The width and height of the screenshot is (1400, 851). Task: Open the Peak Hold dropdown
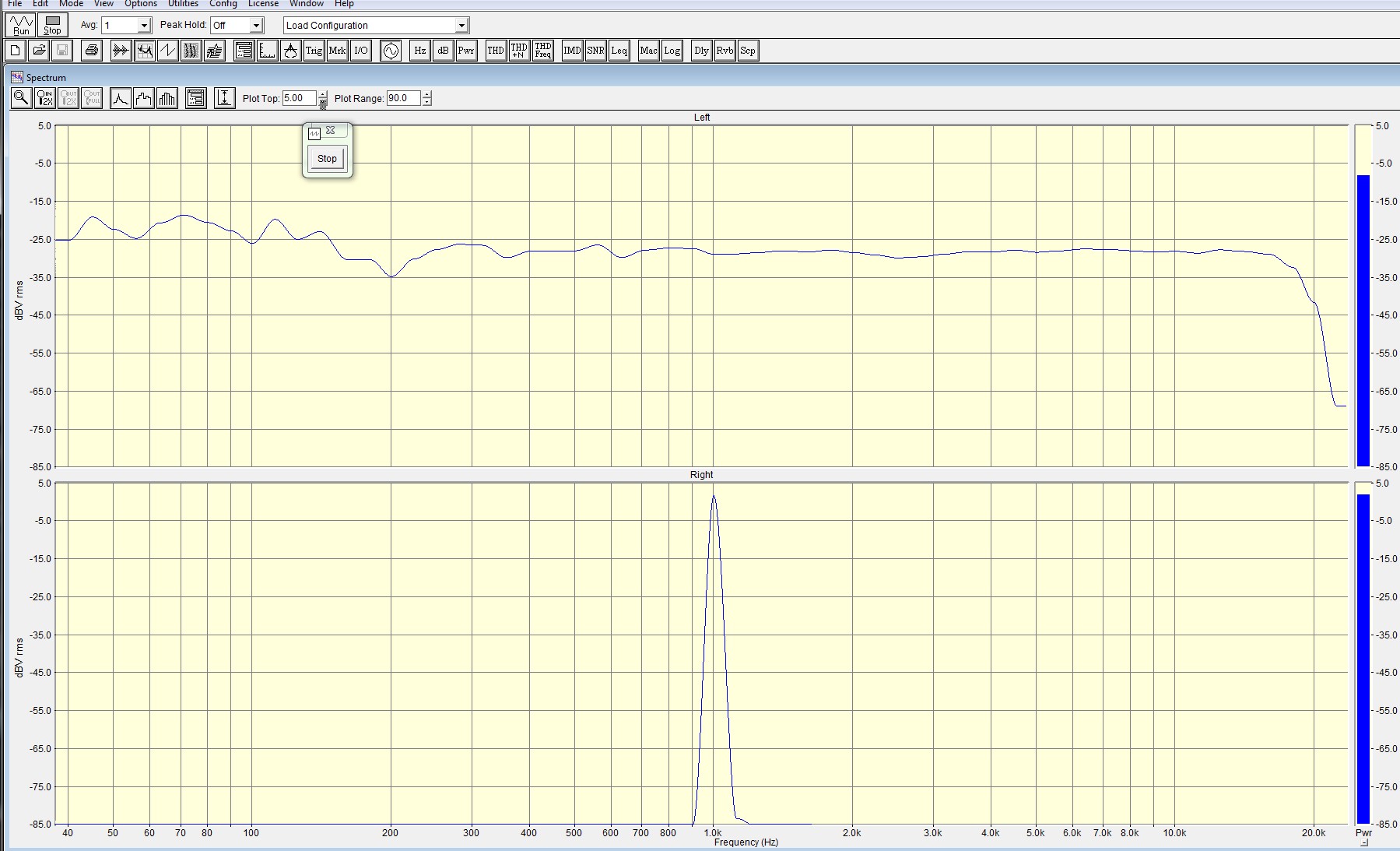click(256, 26)
